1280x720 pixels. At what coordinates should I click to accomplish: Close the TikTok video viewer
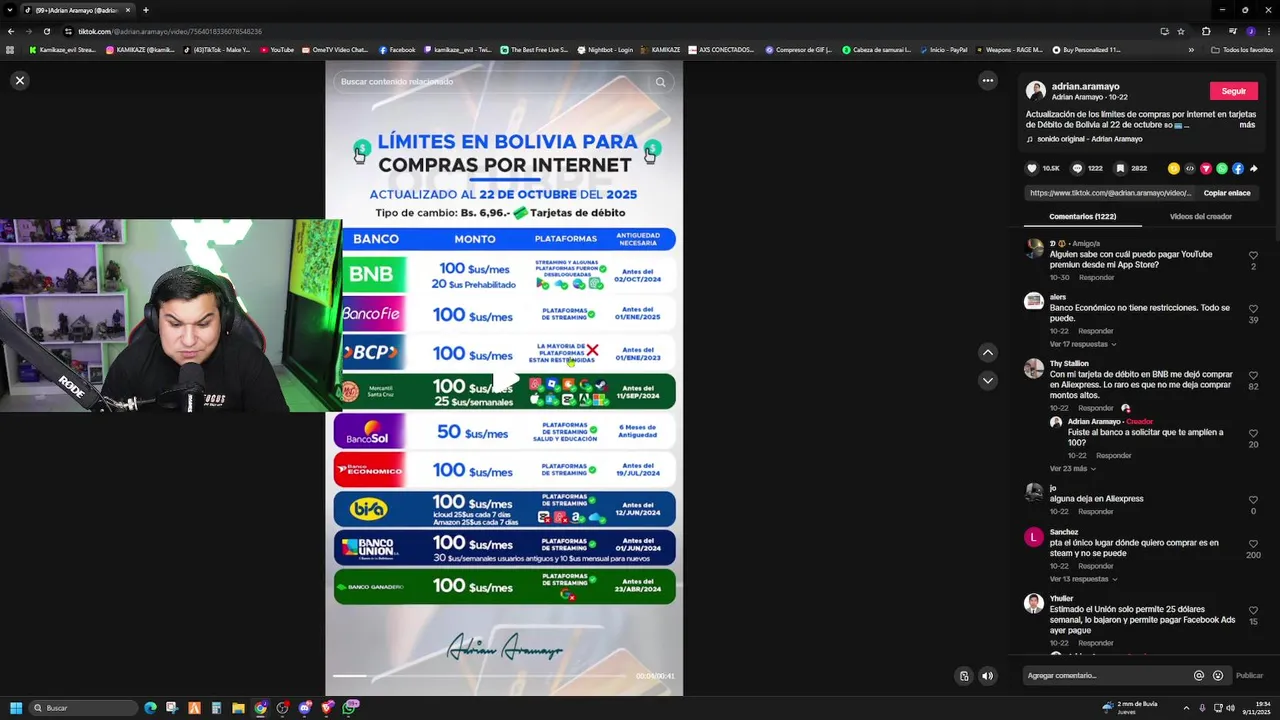pos(19,81)
